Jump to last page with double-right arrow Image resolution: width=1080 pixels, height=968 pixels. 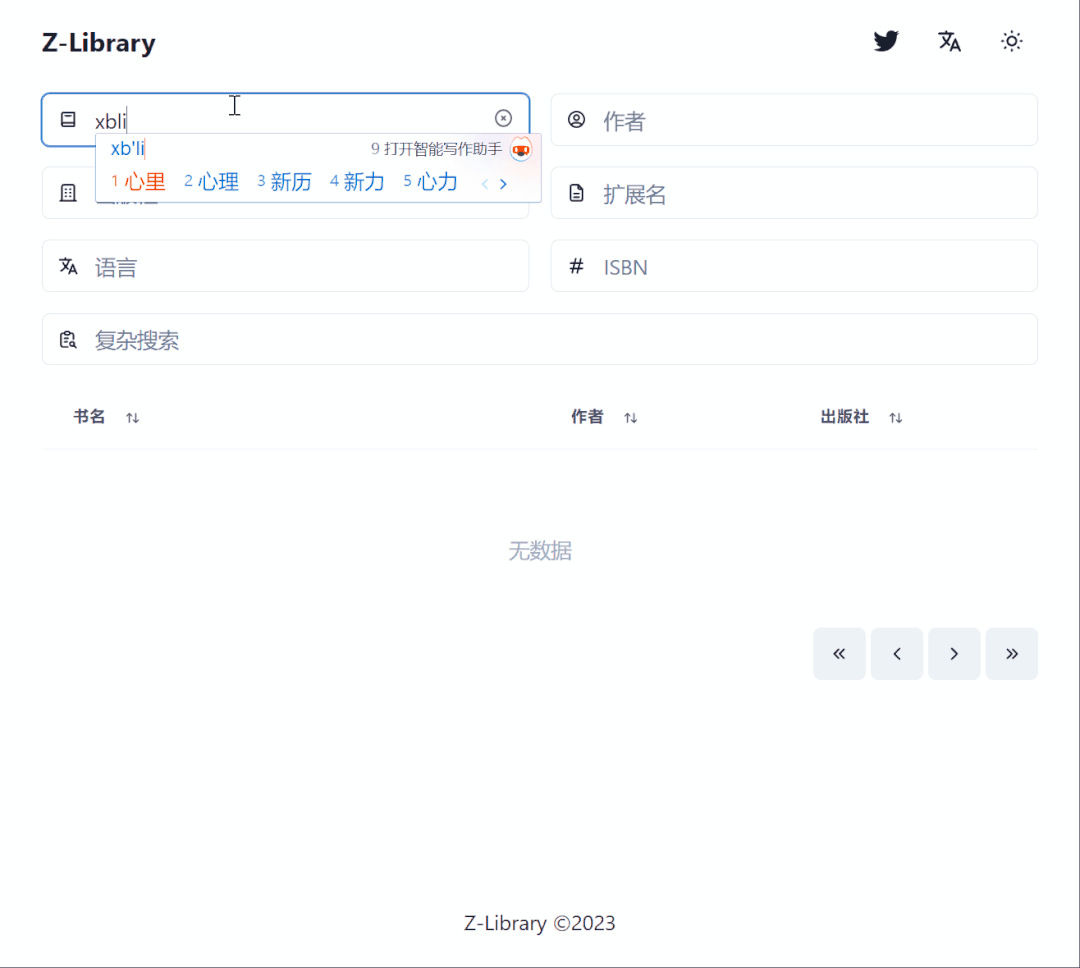click(x=1012, y=654)
